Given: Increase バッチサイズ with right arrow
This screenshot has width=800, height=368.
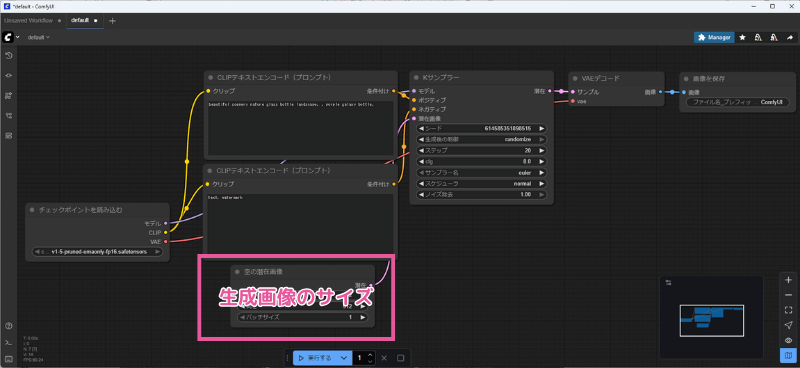Looking at the screenshot, I should pos(363,317).
